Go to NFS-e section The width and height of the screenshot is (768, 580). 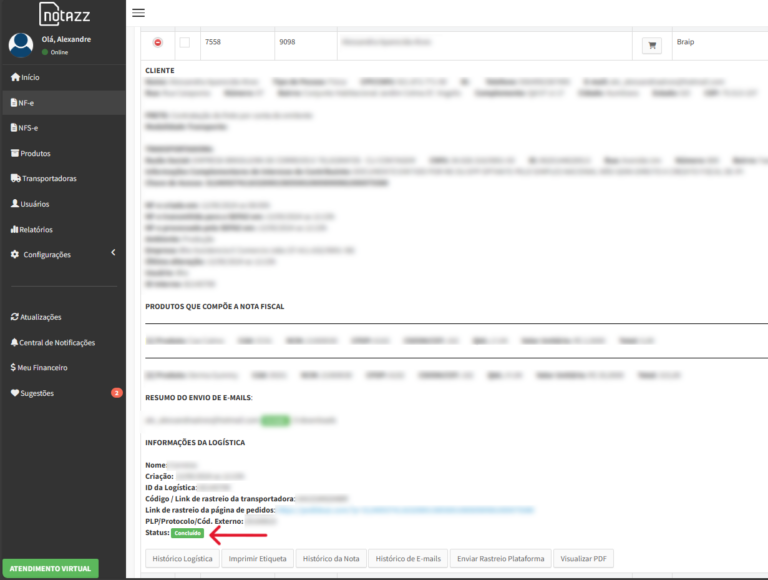click(x=29, y=128)
